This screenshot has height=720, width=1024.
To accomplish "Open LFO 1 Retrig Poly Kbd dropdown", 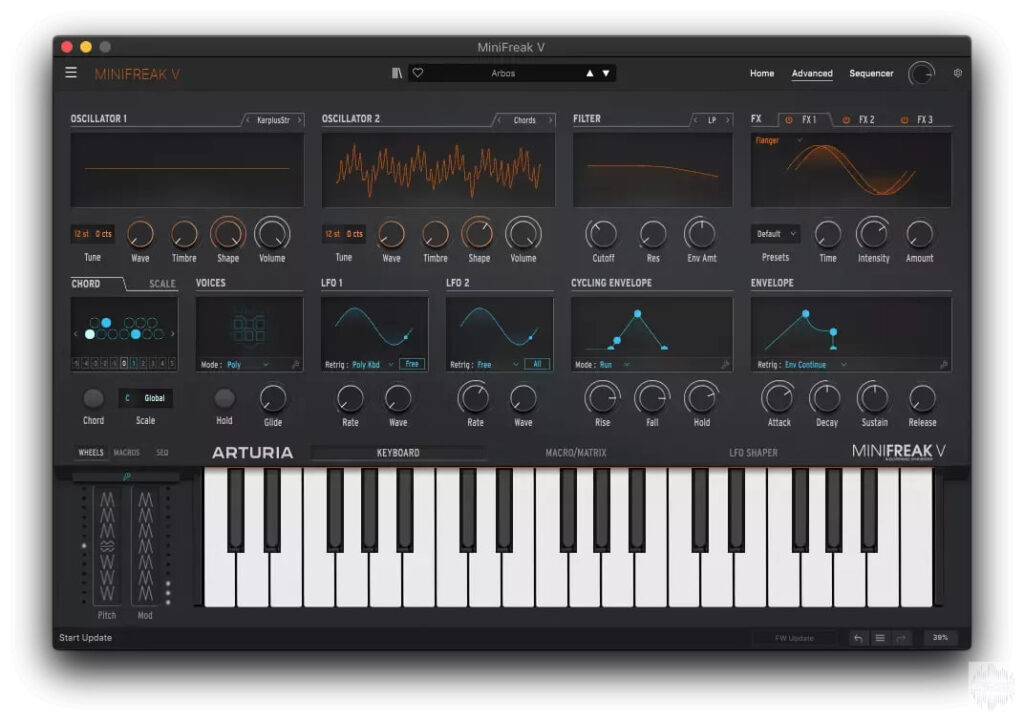I will pyautogui.click(x=372, y=365).
